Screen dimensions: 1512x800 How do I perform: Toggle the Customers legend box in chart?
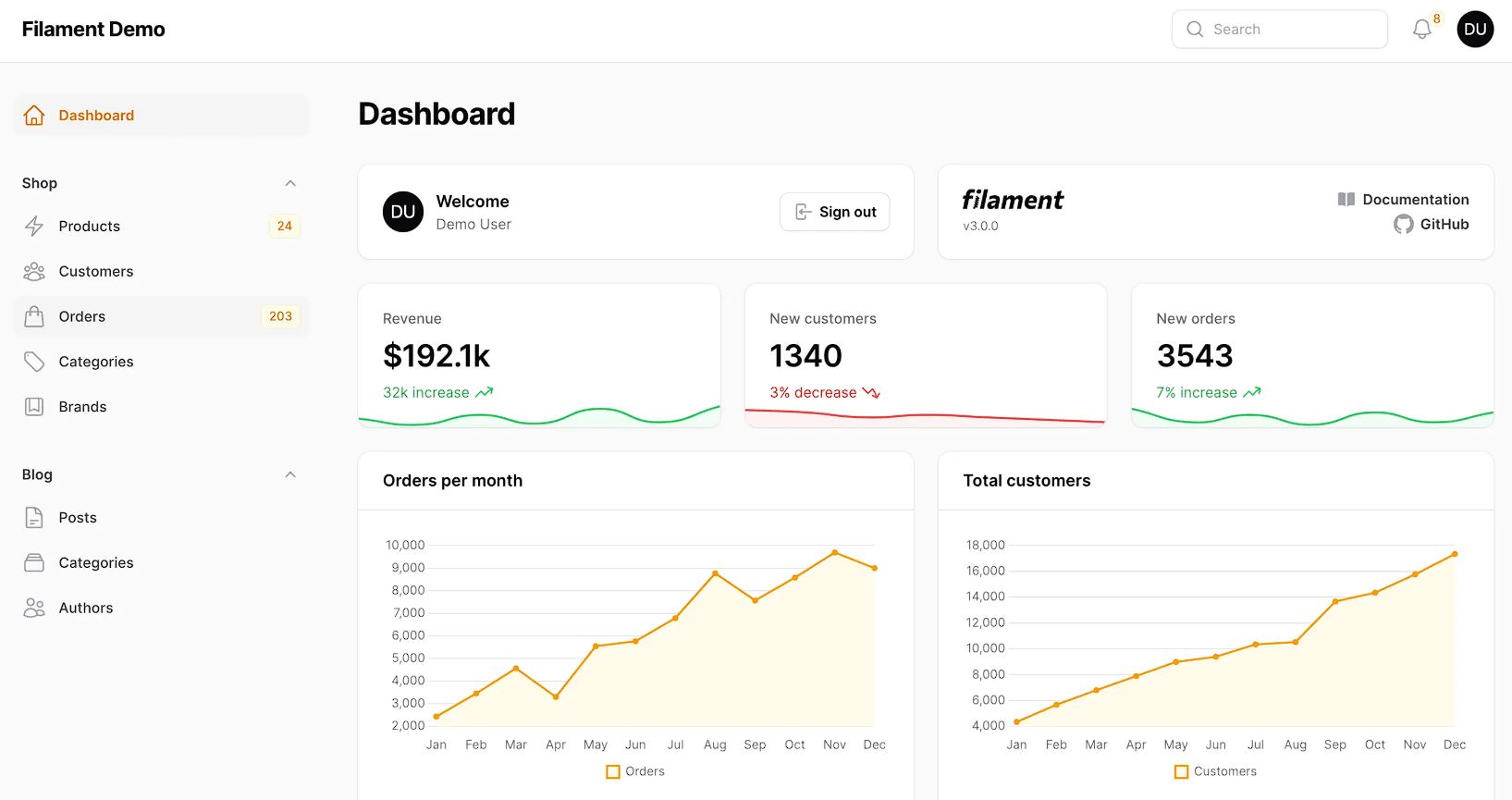pos(1181,771)
